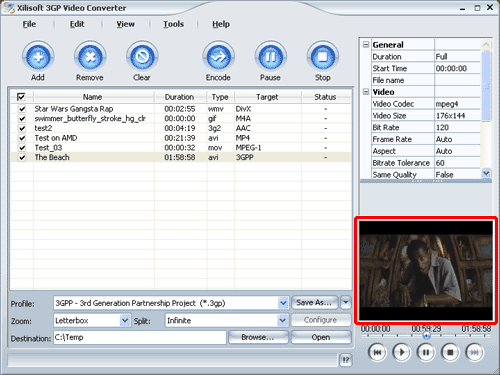Click the pause button in preview player
500x375 pixels.
click(x=426, y=352)
